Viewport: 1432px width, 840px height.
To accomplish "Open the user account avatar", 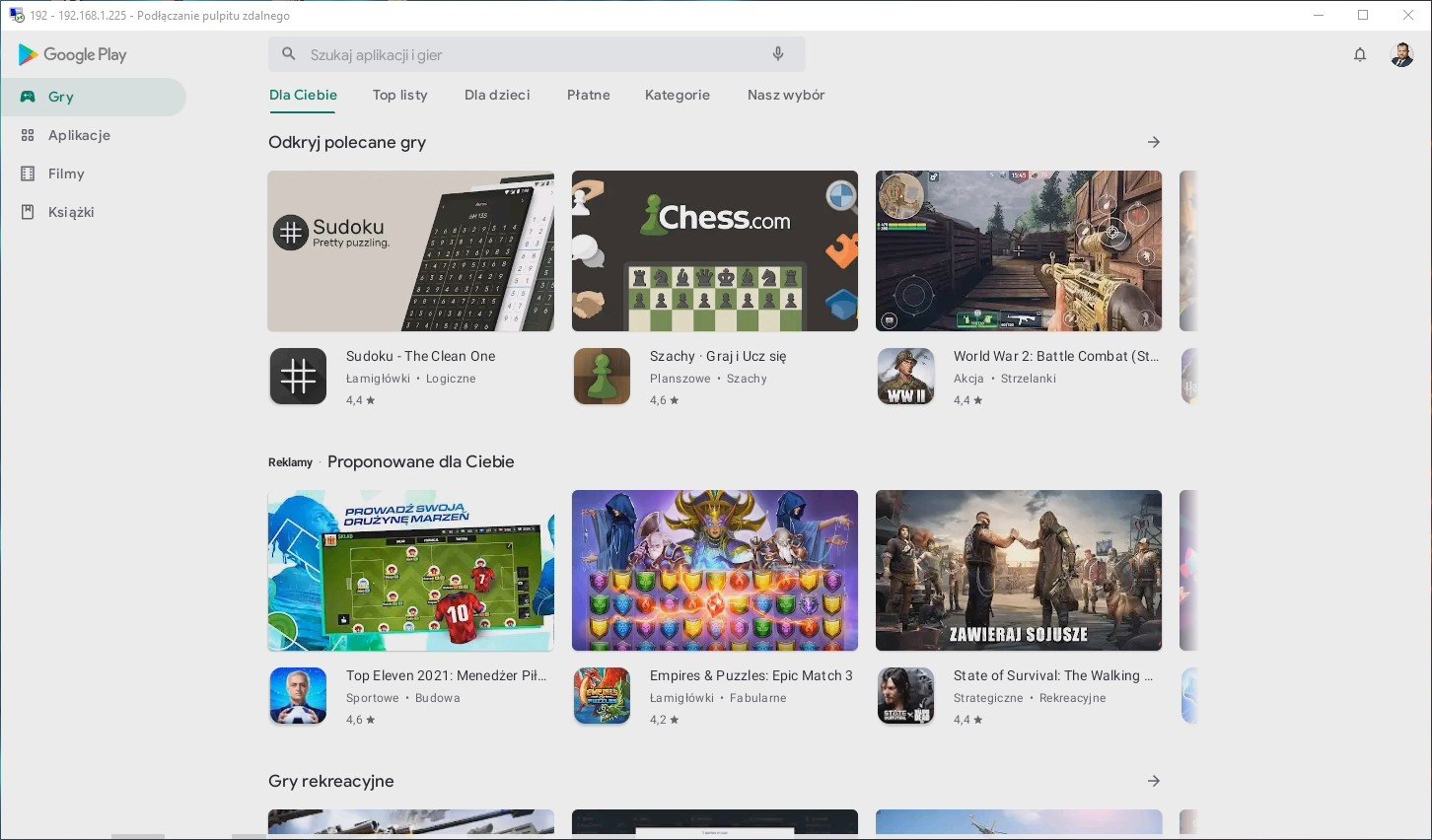I will click(1401, 55).
